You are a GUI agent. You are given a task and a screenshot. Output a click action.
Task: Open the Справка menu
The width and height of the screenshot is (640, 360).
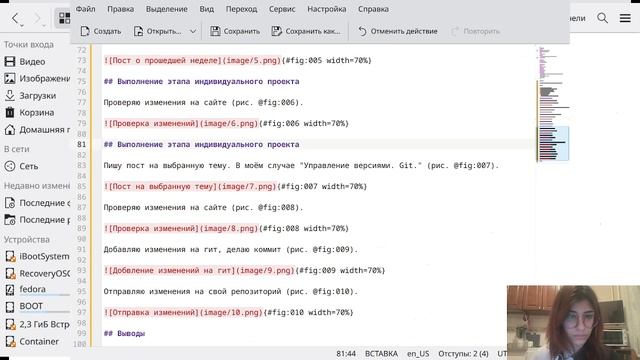pyautogui.click(x=373, y=9)
